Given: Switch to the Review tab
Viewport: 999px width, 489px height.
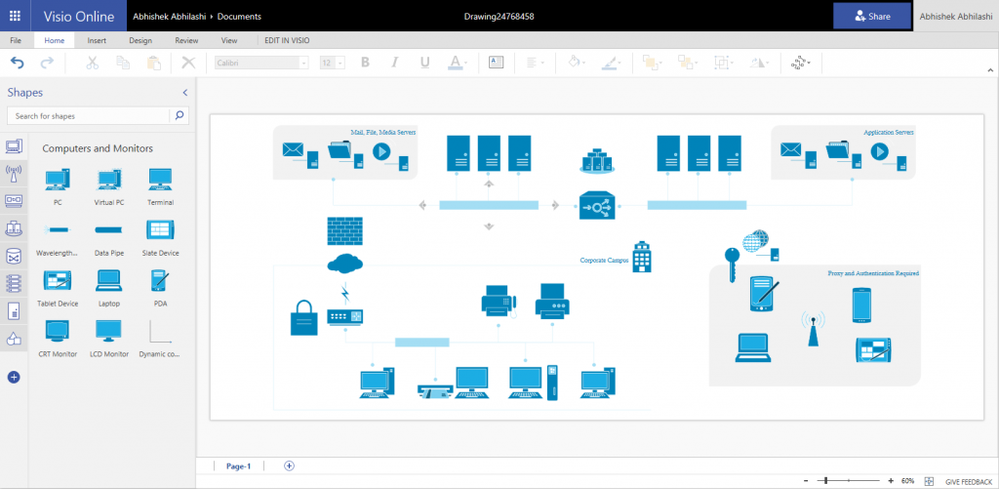Looking at the screenshot, I should pyautogui.click(x=187, y=40).
